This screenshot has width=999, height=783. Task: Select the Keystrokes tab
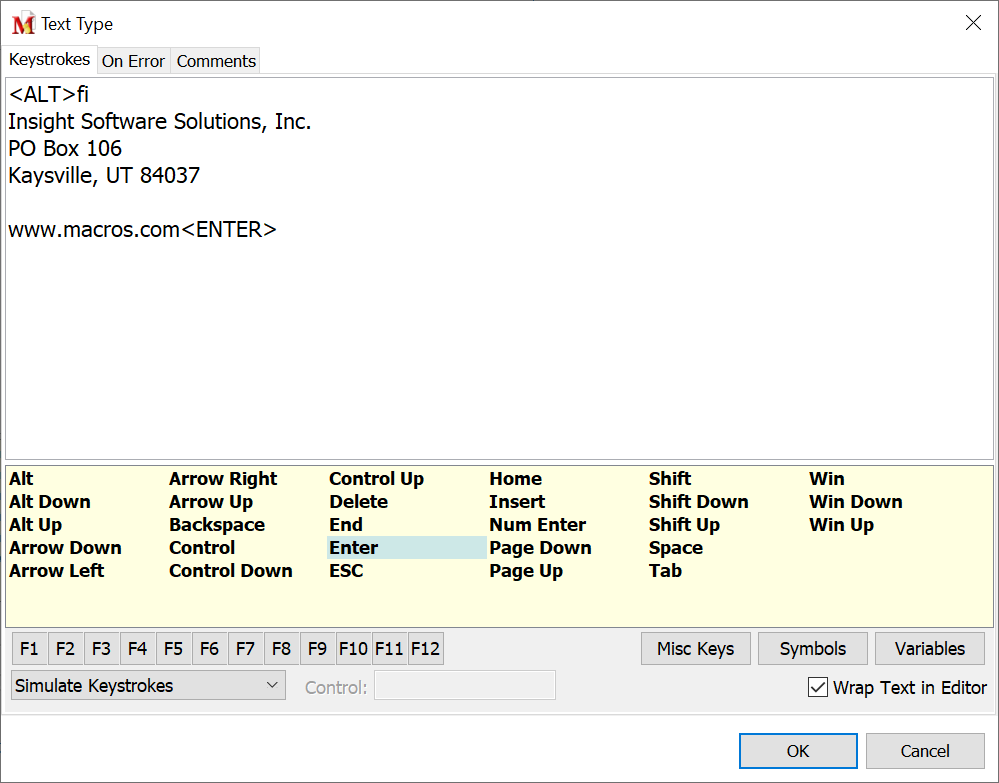point(49,60)
